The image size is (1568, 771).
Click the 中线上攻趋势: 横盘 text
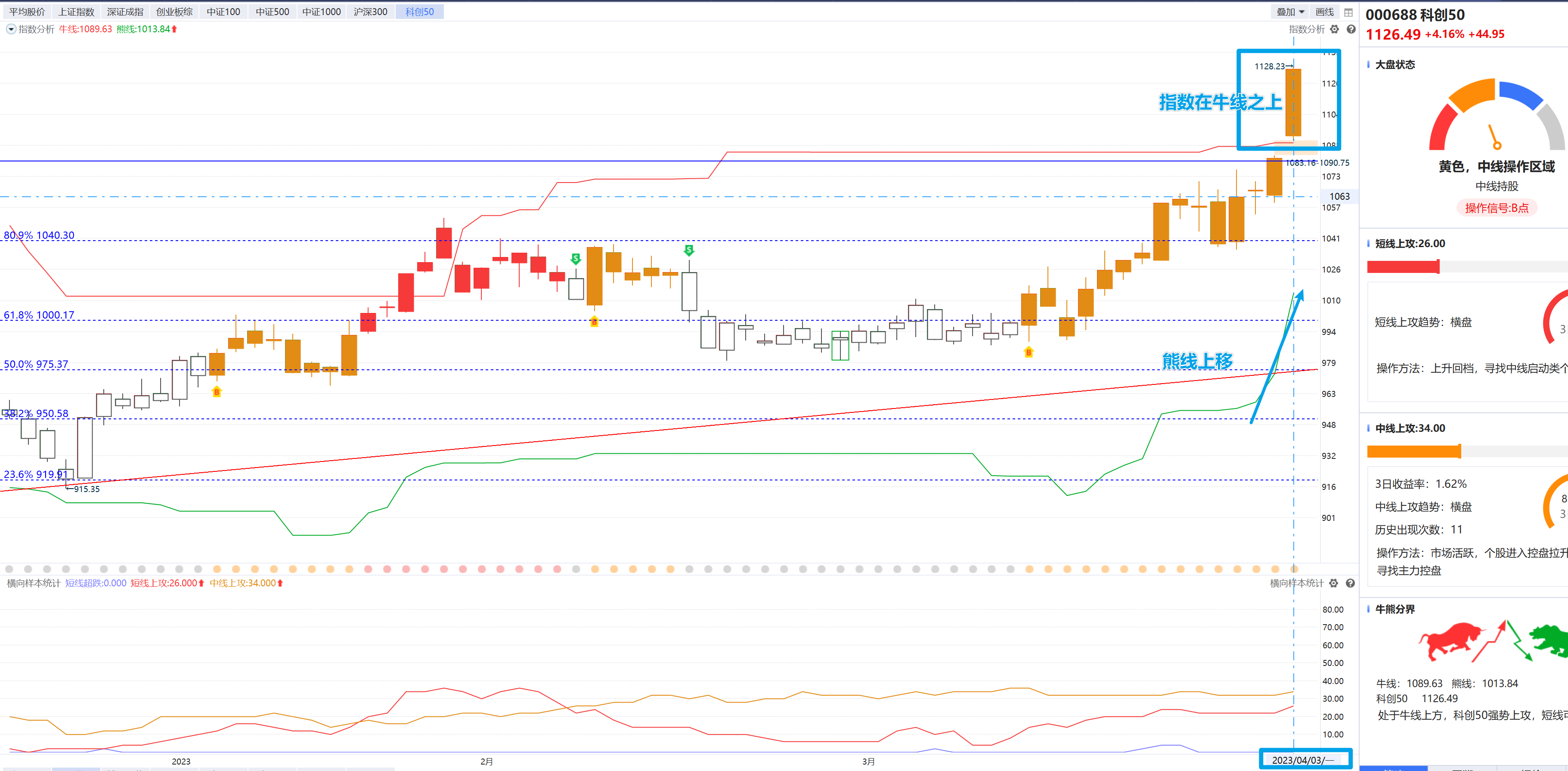point(1423,507)
